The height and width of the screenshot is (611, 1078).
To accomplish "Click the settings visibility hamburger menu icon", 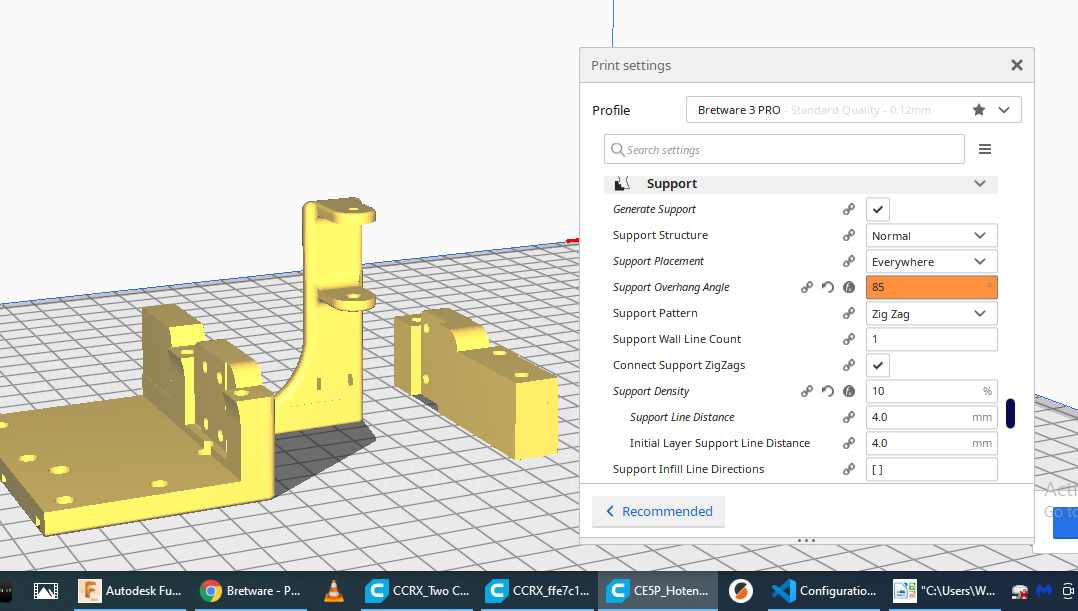I will tap(984, 149).
